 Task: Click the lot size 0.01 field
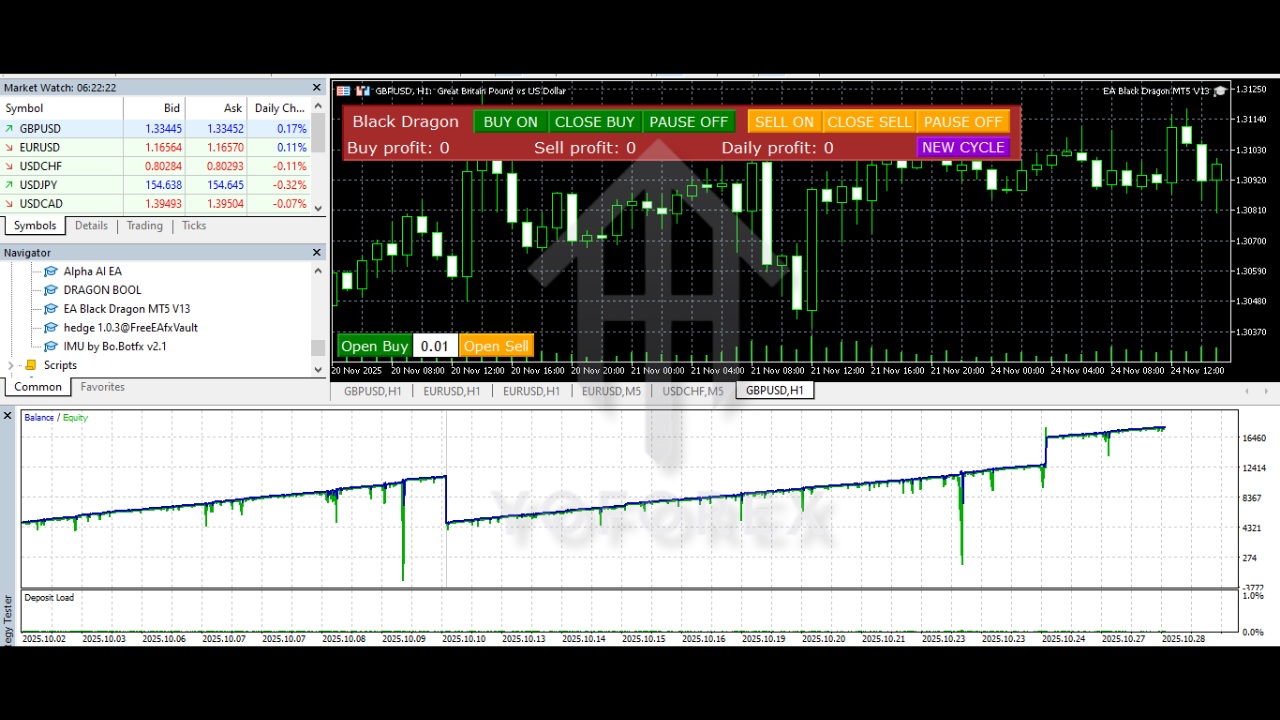pos(435,346)
